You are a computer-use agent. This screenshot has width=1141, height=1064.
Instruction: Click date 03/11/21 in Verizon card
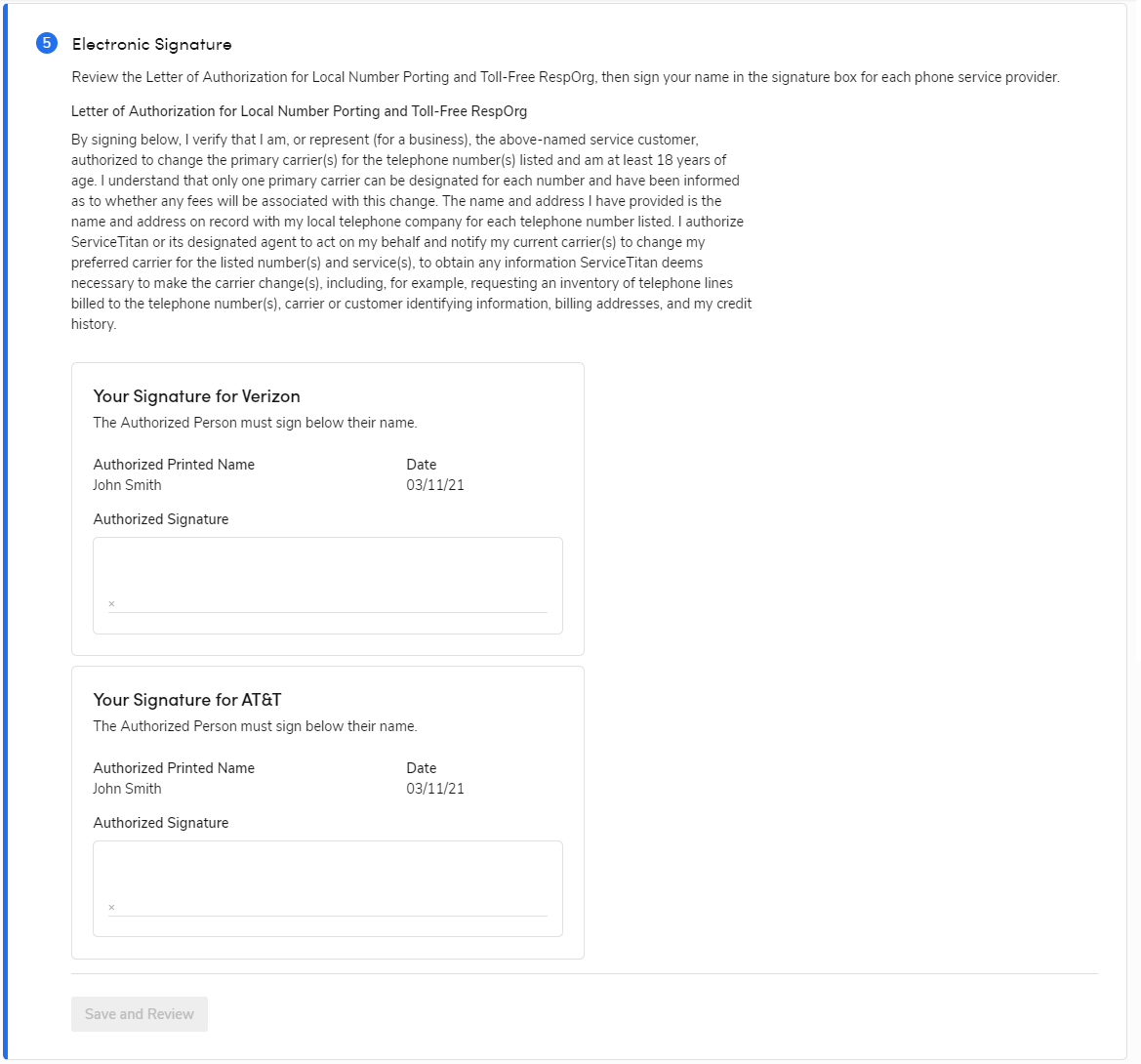point(435,485)
